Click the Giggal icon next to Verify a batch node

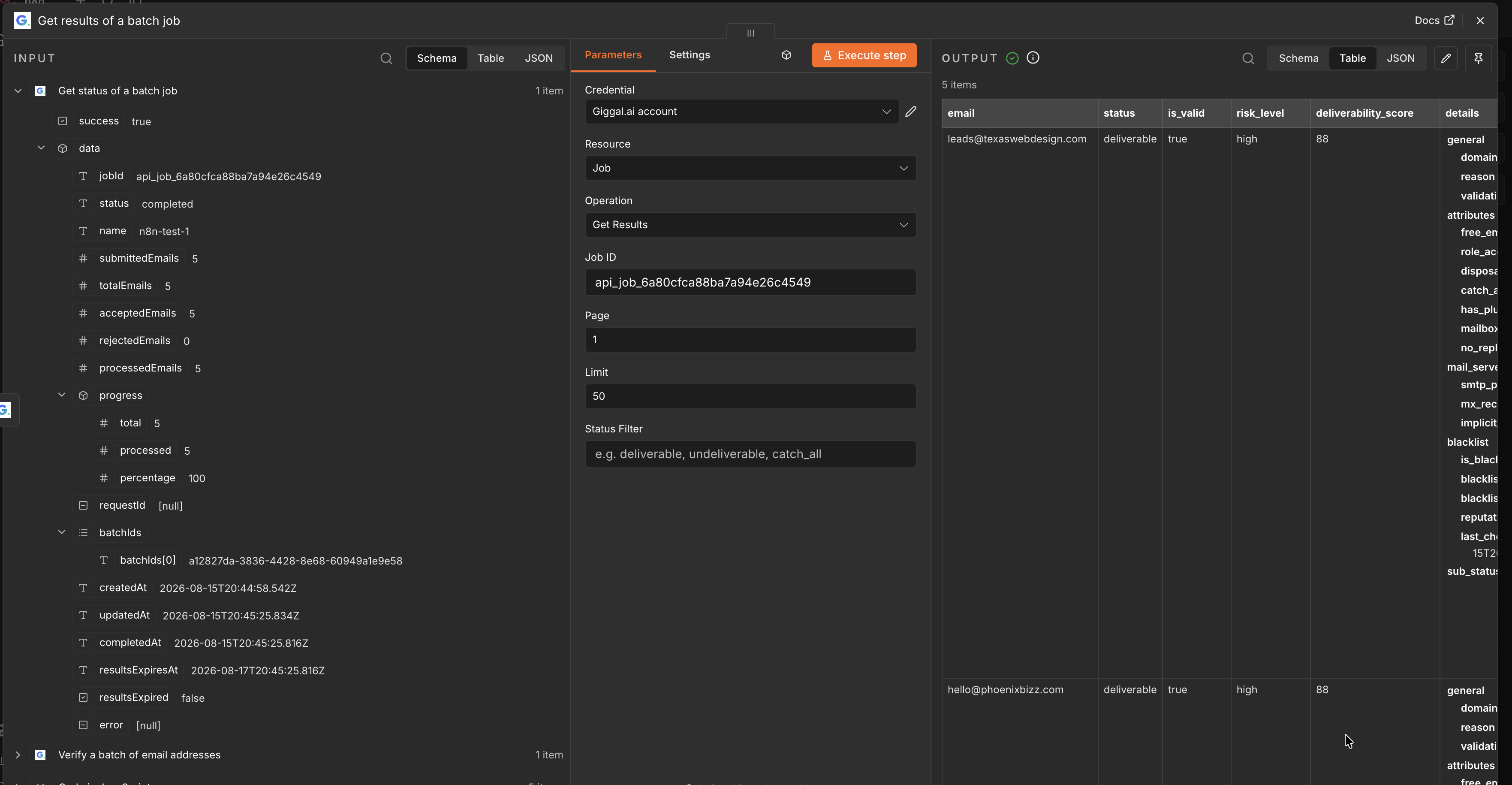(40, 755)
